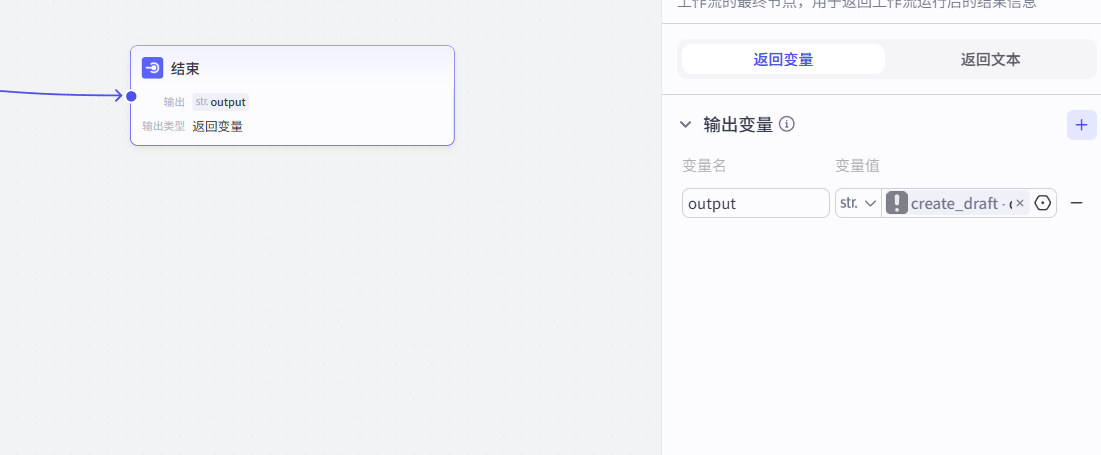Click the 输出变量 section heading
Viewport: 1101px width, 455px height.
pos(738,125)
